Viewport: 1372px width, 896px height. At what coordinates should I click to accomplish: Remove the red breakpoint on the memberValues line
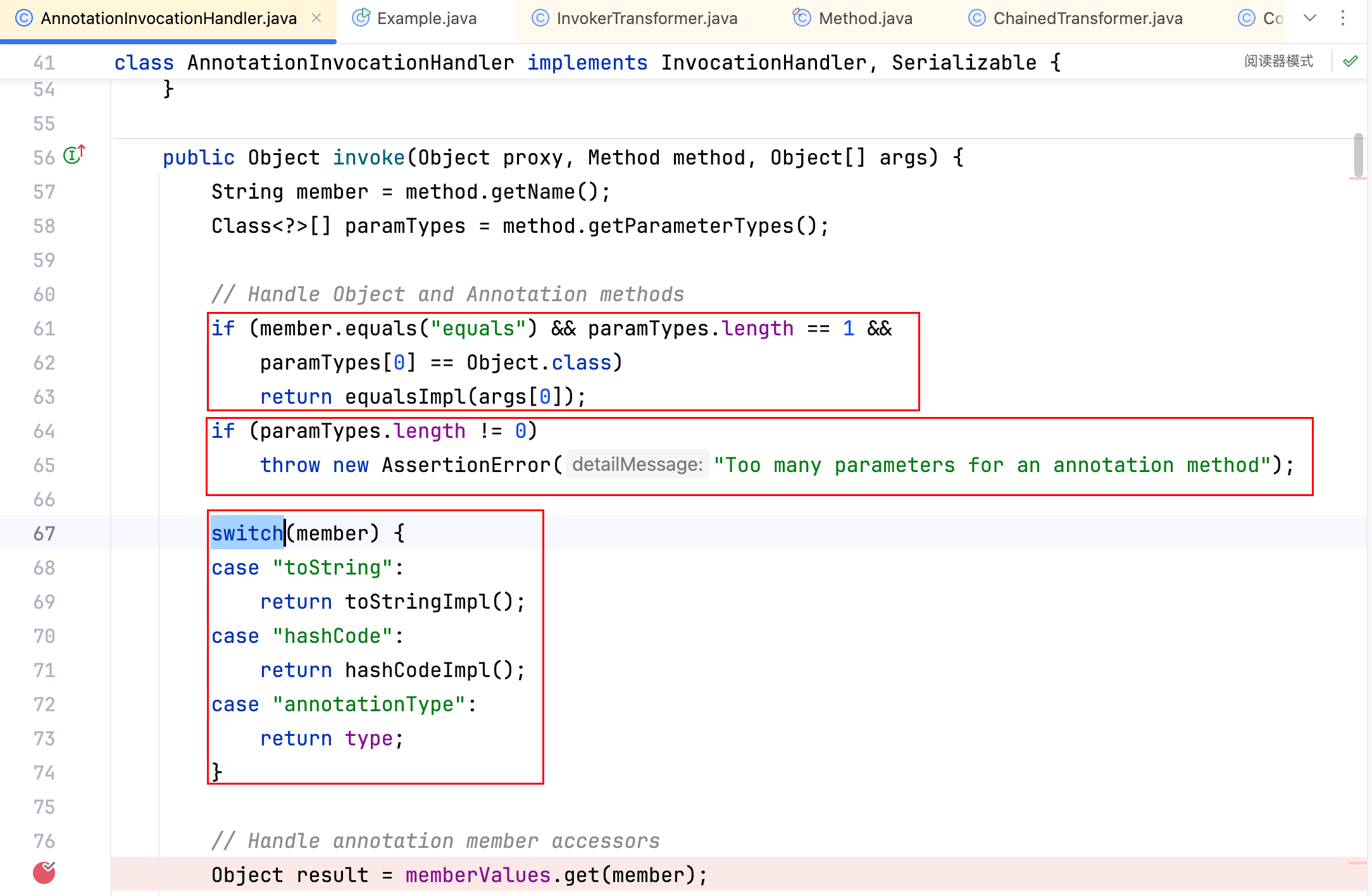pos(44,873)
